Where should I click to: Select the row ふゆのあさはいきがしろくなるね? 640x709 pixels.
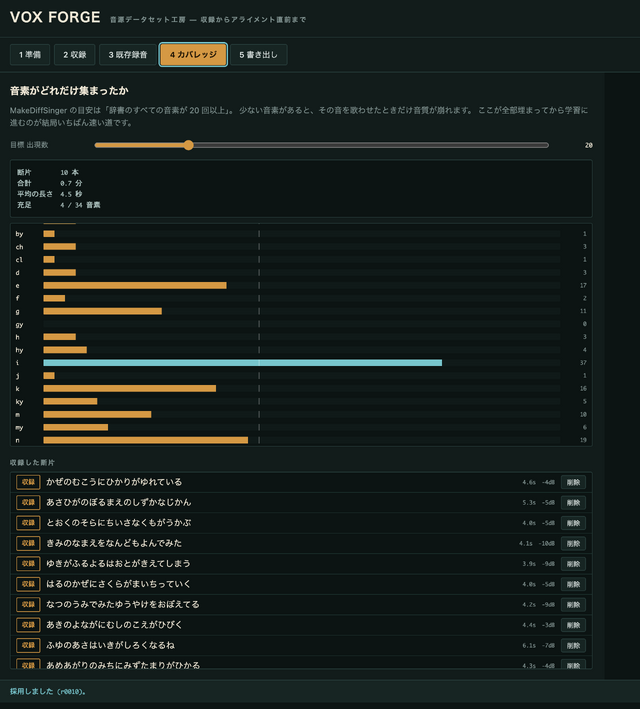(x=301, y=645)
